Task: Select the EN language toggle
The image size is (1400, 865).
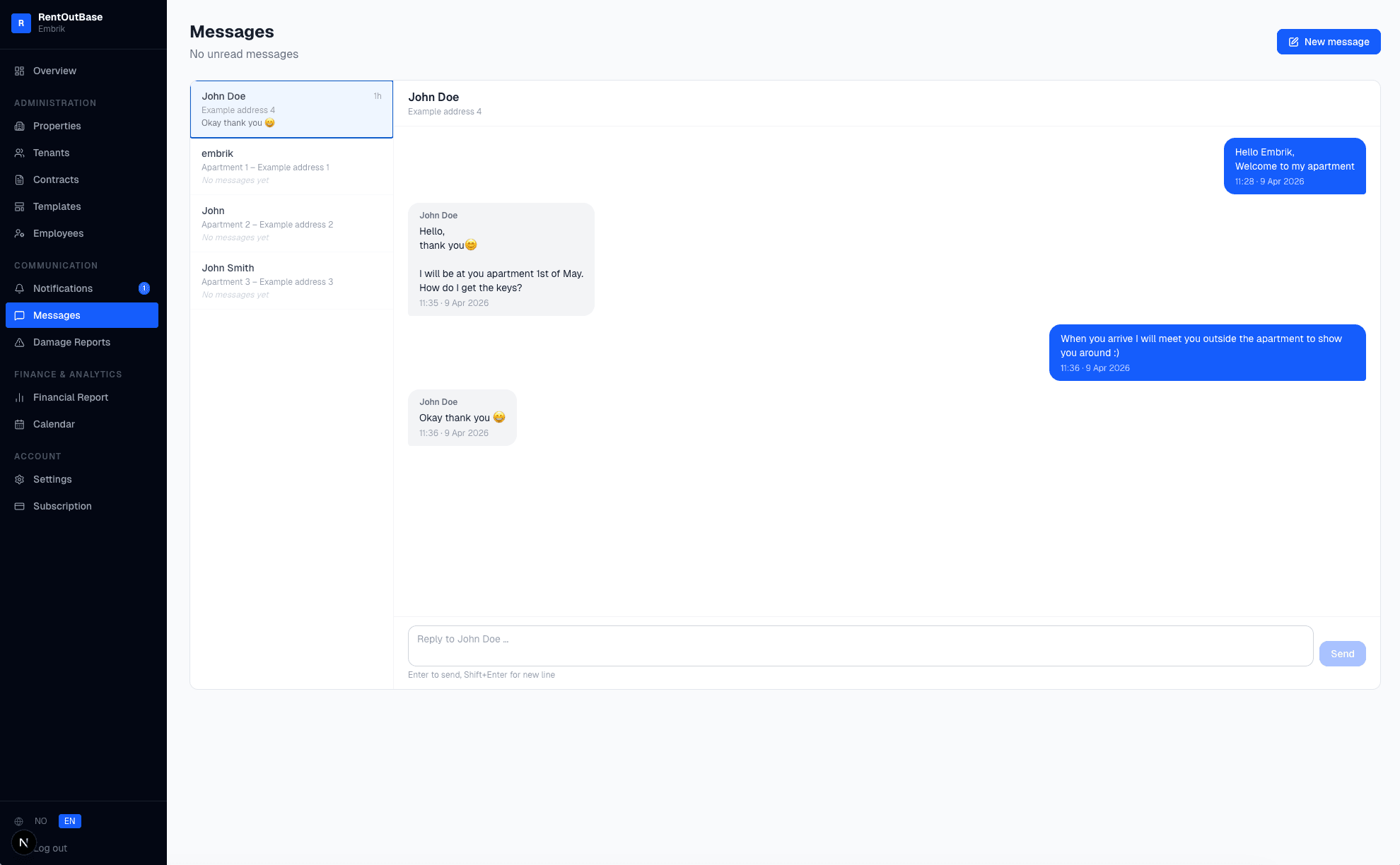Action: [70, 821]
